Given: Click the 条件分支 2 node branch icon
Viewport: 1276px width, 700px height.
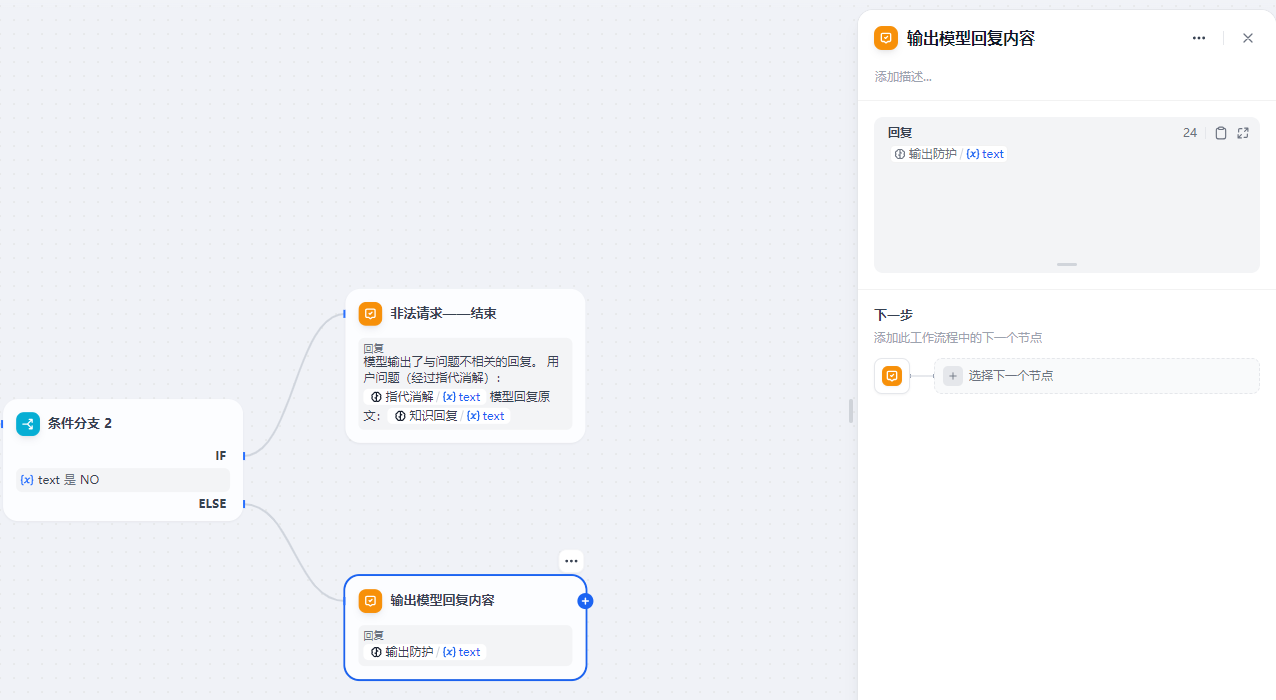Looking at the screenshot, I should coord(28,424).
